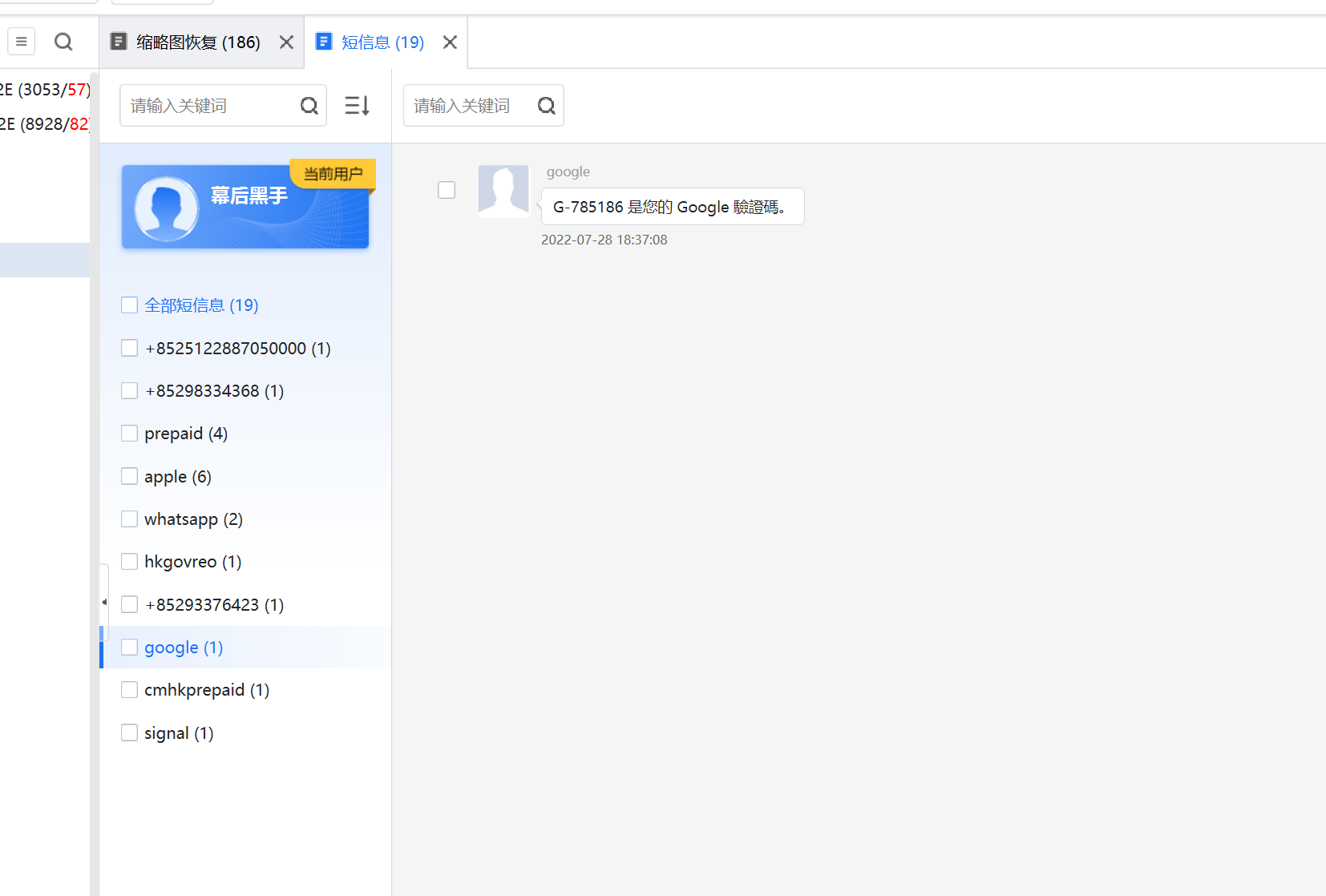
Task: Click the 当前用户 badge
Action: point(333,174)
